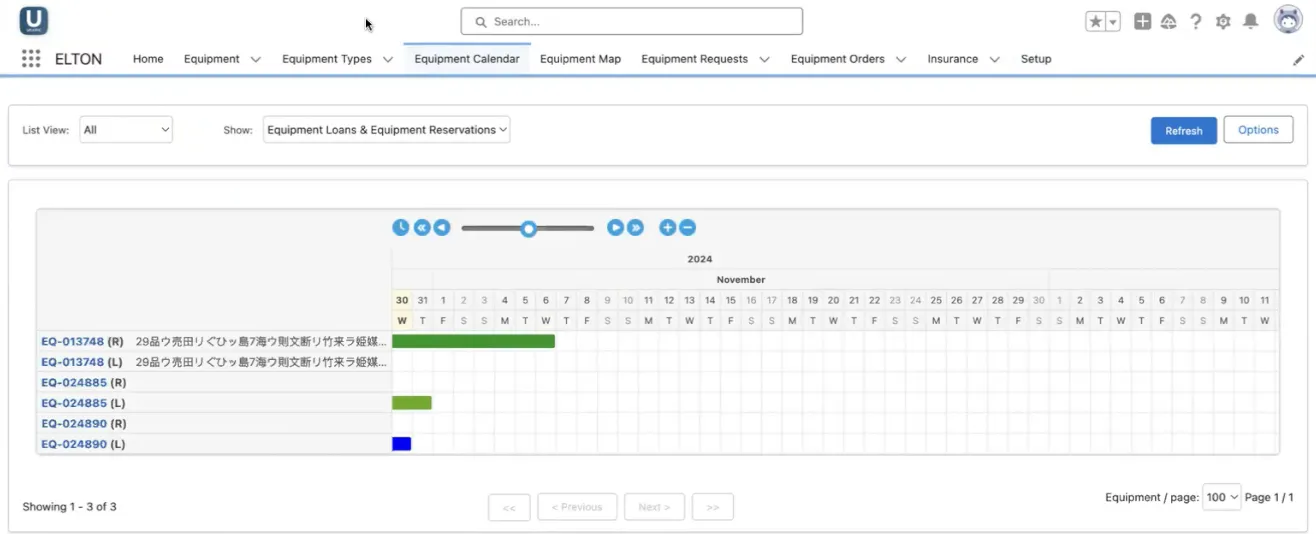Open the Show dropdown for loans and reservations
Screen dimensions: 1316x534
coord(387,129)
